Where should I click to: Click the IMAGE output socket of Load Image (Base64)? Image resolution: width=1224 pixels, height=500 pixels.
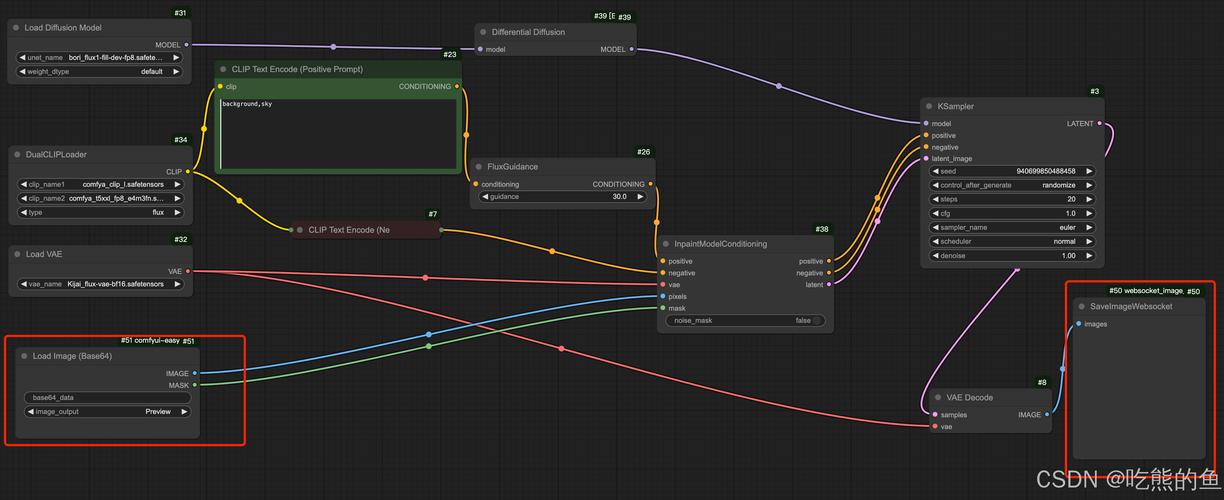tap(195, 373)
